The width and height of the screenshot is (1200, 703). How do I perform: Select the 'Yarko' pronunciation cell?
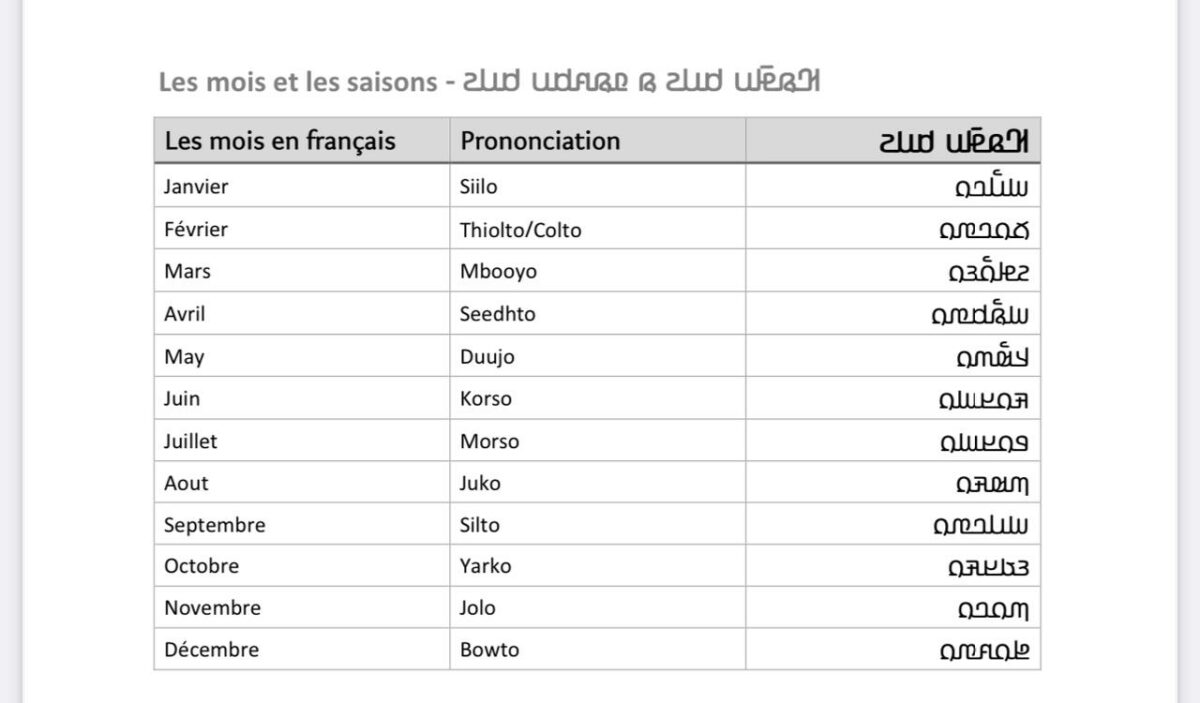pyautogui.click(x=486, y=566)
